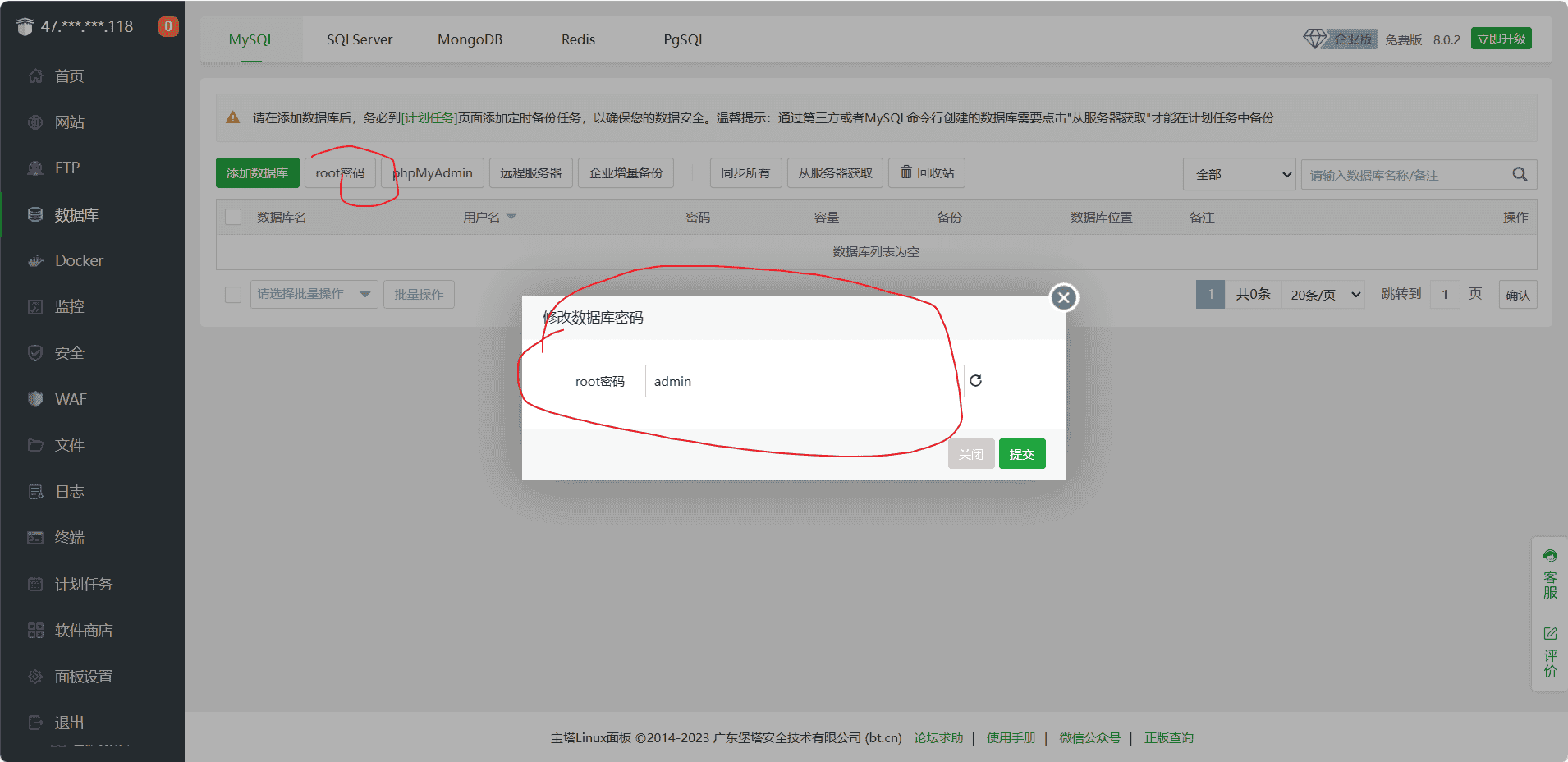The width and height of the screenshot is (1568, 762).
Task: Open the 请选择批量操作 dropdown
Action: 313,294
